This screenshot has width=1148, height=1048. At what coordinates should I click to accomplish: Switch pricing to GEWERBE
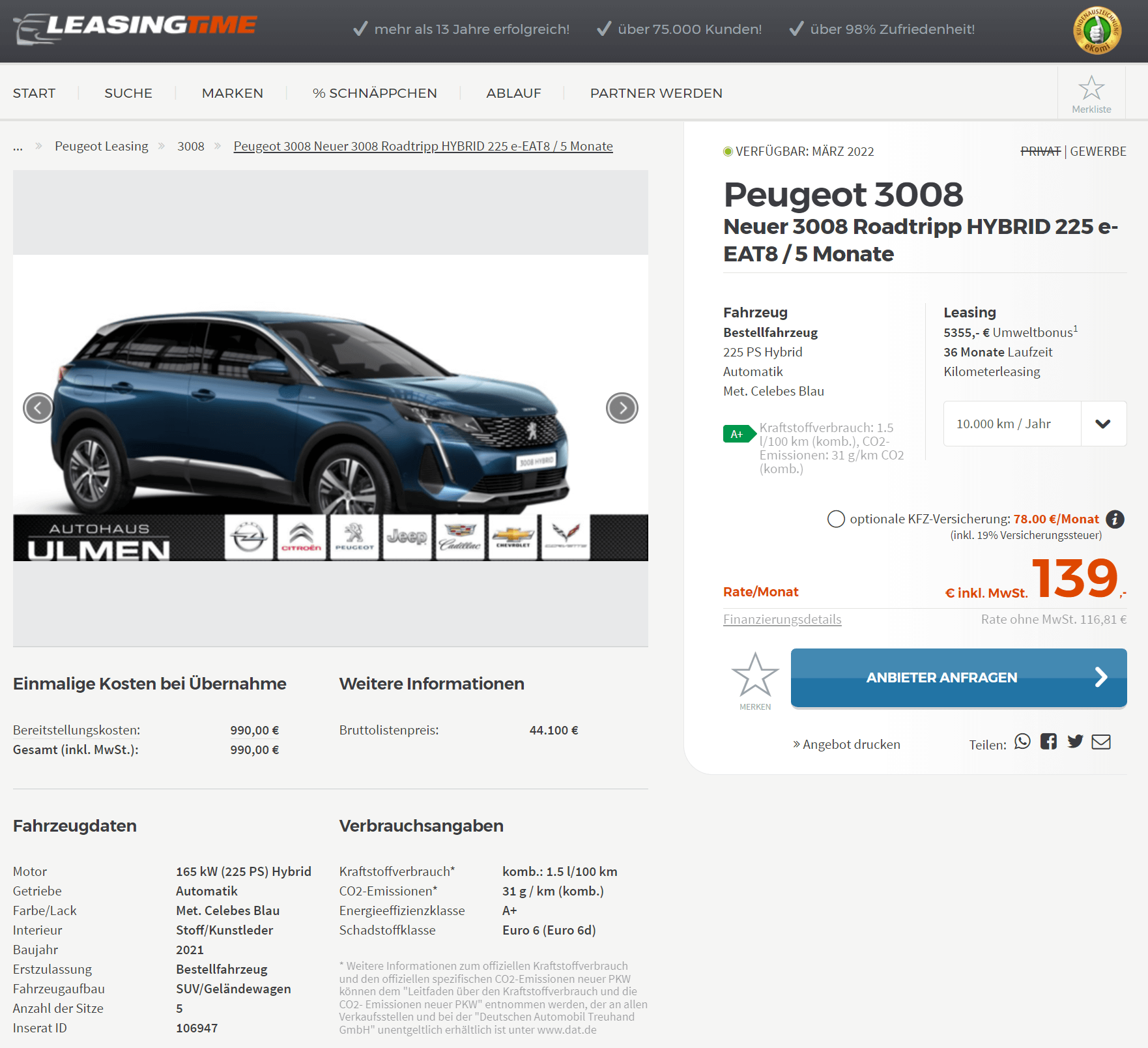(1098, 151)
